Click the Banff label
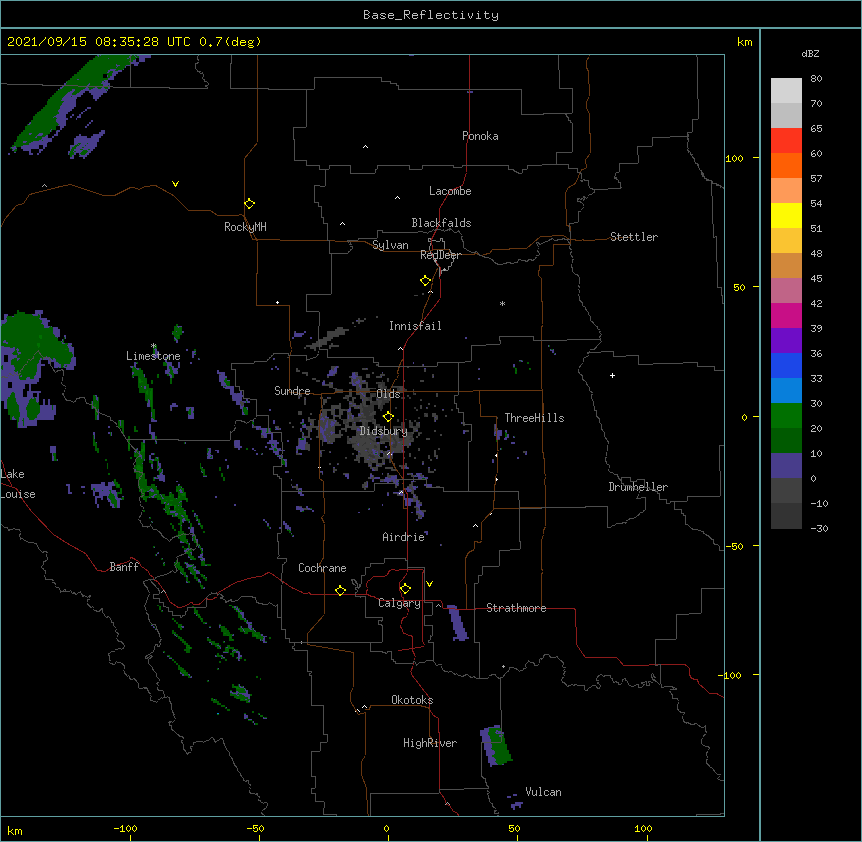 click(124, 567)
